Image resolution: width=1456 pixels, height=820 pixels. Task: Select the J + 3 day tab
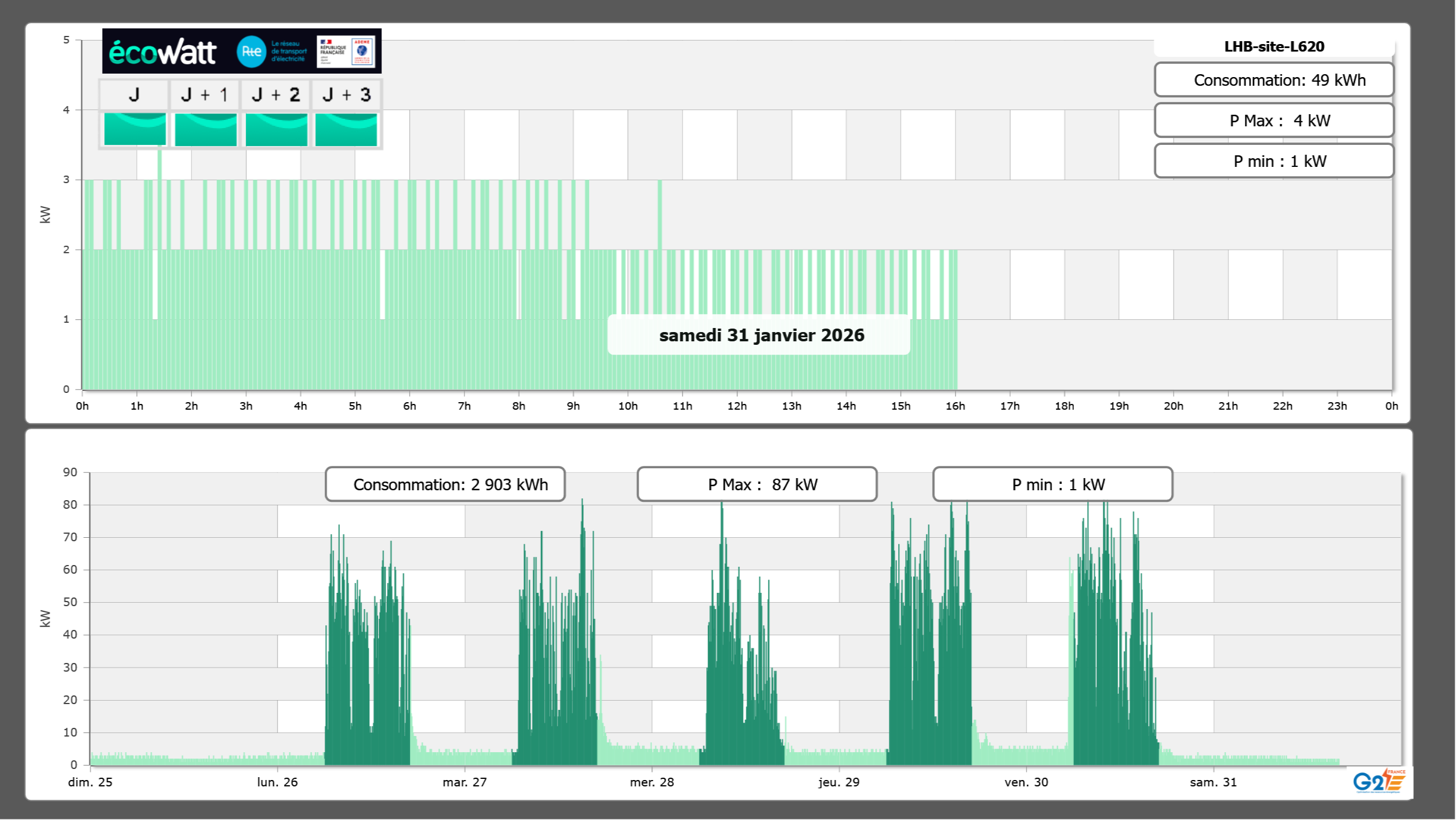[x=346, y=94]
